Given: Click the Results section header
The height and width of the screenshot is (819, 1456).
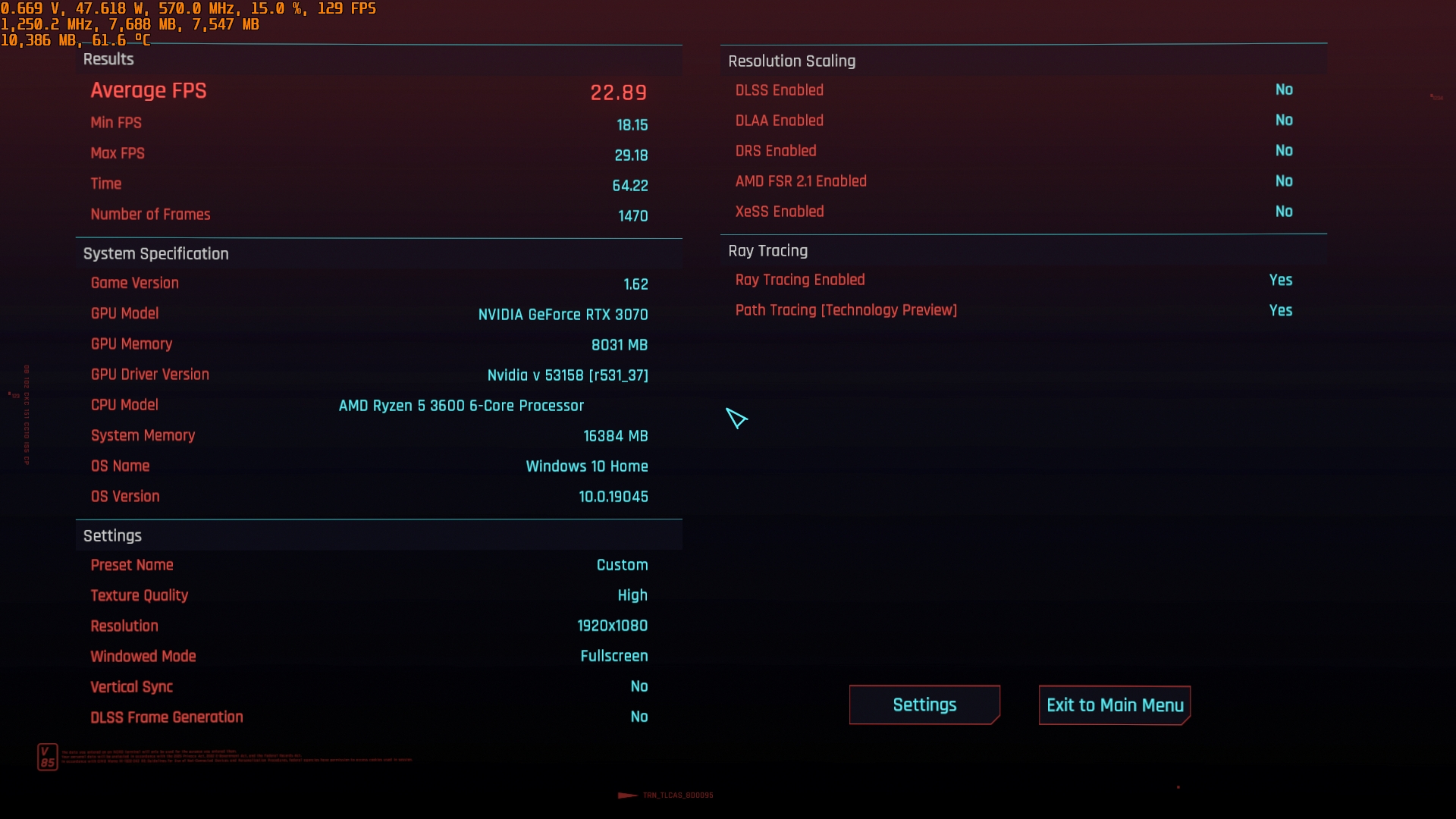Looking at the screenshot, I should coord(108,59).
